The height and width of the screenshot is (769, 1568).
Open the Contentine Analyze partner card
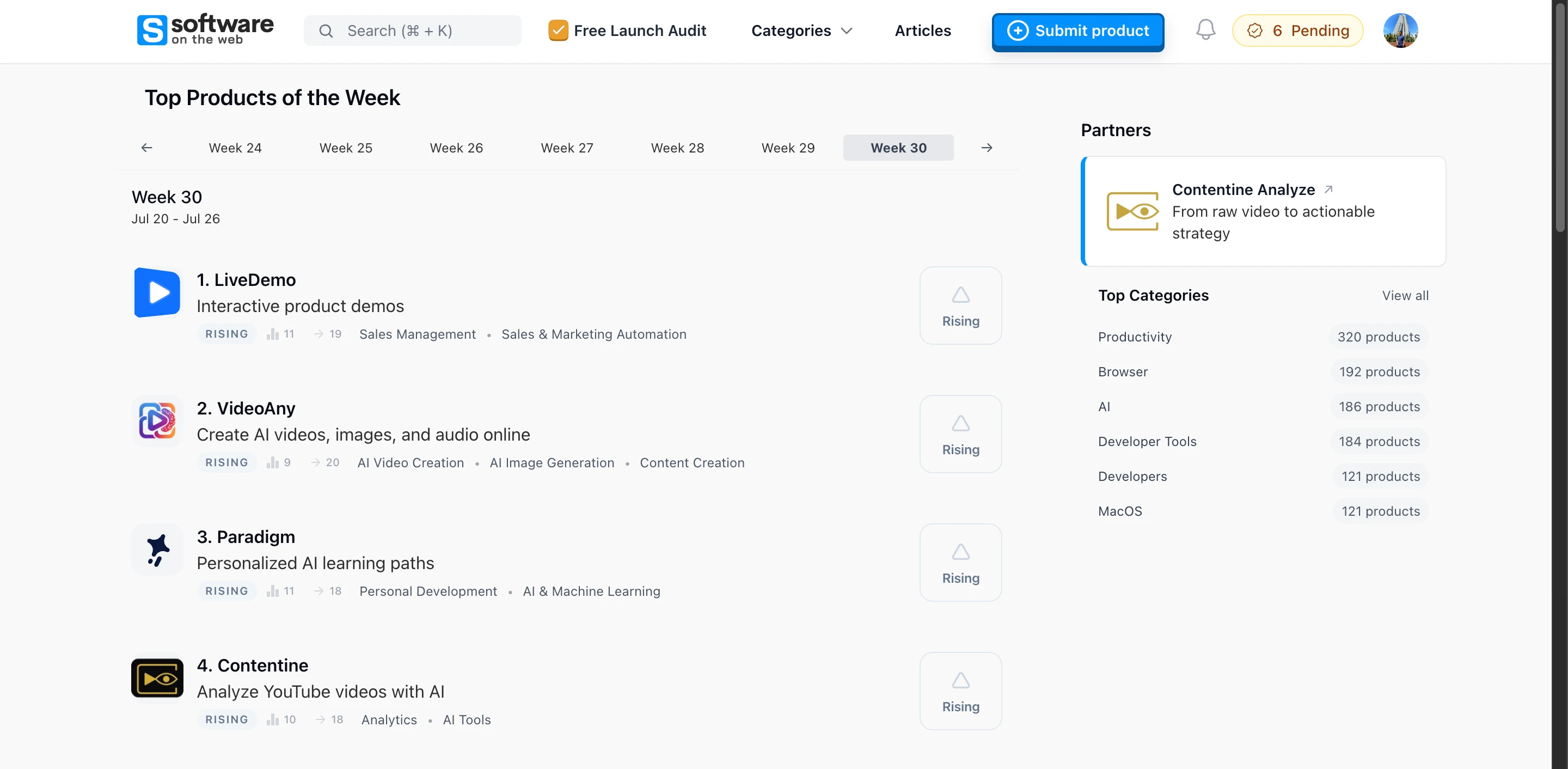click(1263, 211)
